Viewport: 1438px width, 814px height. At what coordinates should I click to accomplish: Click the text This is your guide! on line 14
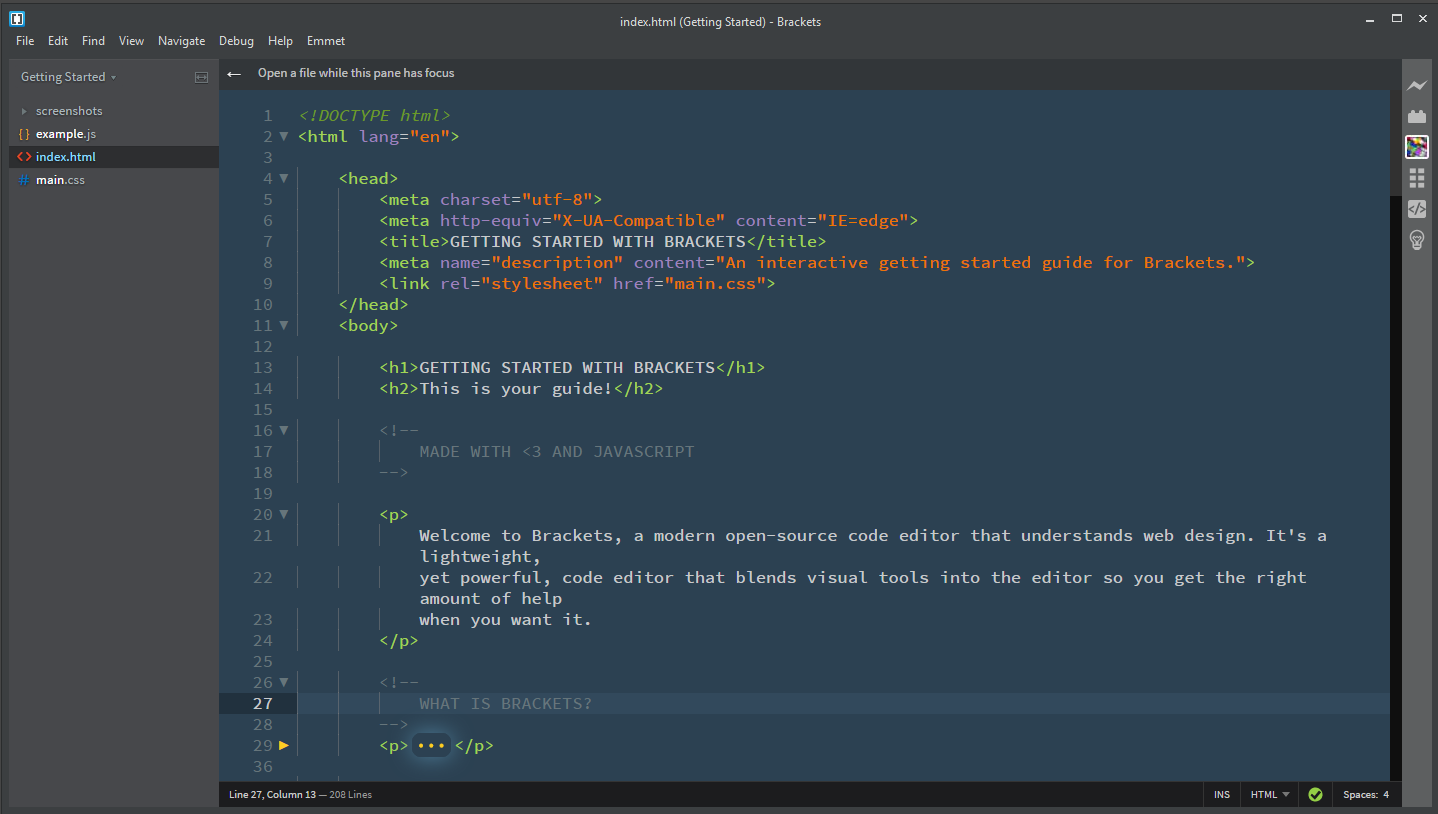(x=516, y=389)
